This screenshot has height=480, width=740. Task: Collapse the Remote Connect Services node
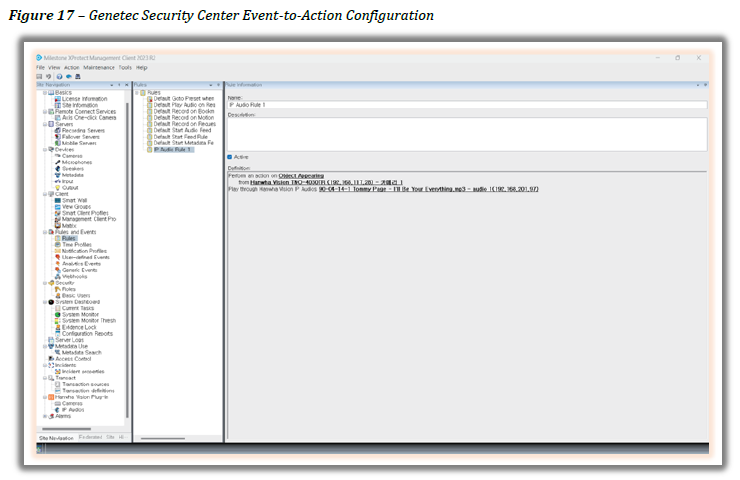point(45,111)
